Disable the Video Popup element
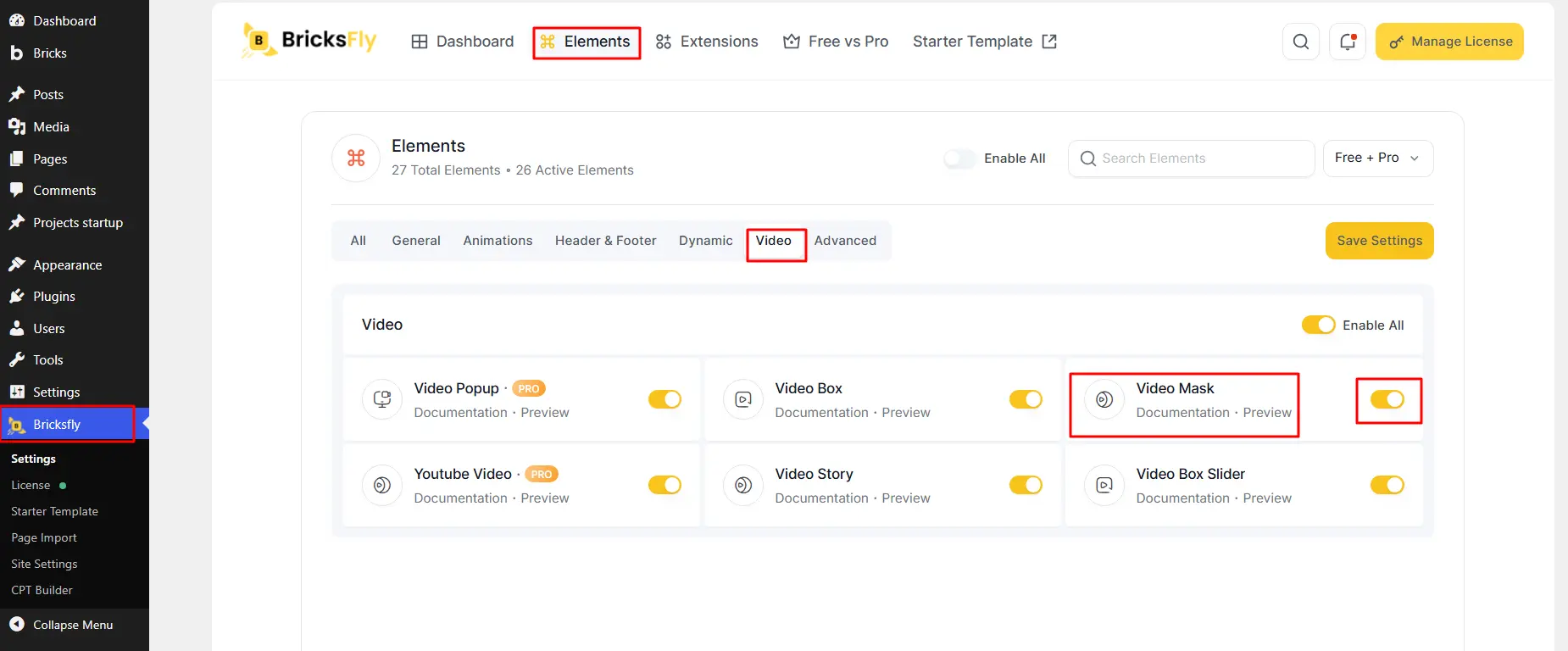1568x651 pixels. pos(664,399)
